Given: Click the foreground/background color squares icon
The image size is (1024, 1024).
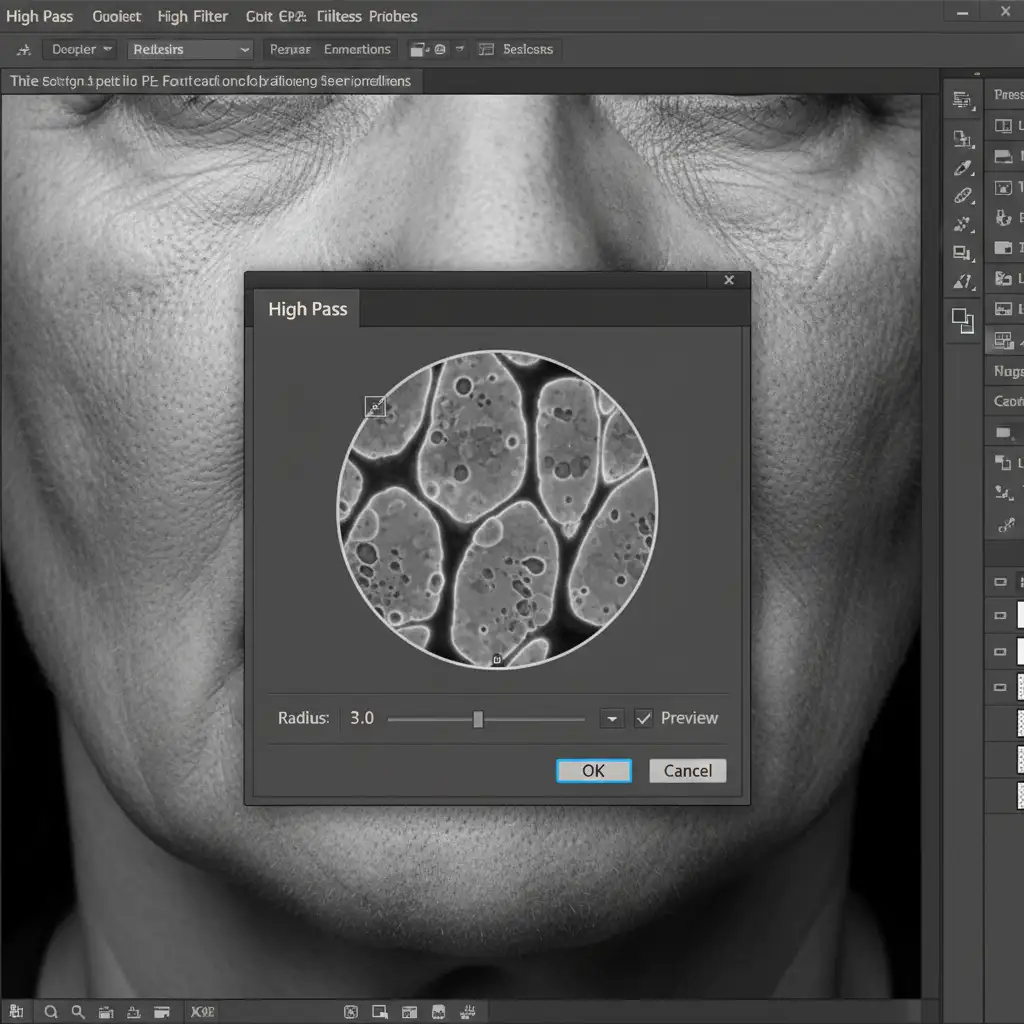Looking at the screenshot, I should 962,320.
